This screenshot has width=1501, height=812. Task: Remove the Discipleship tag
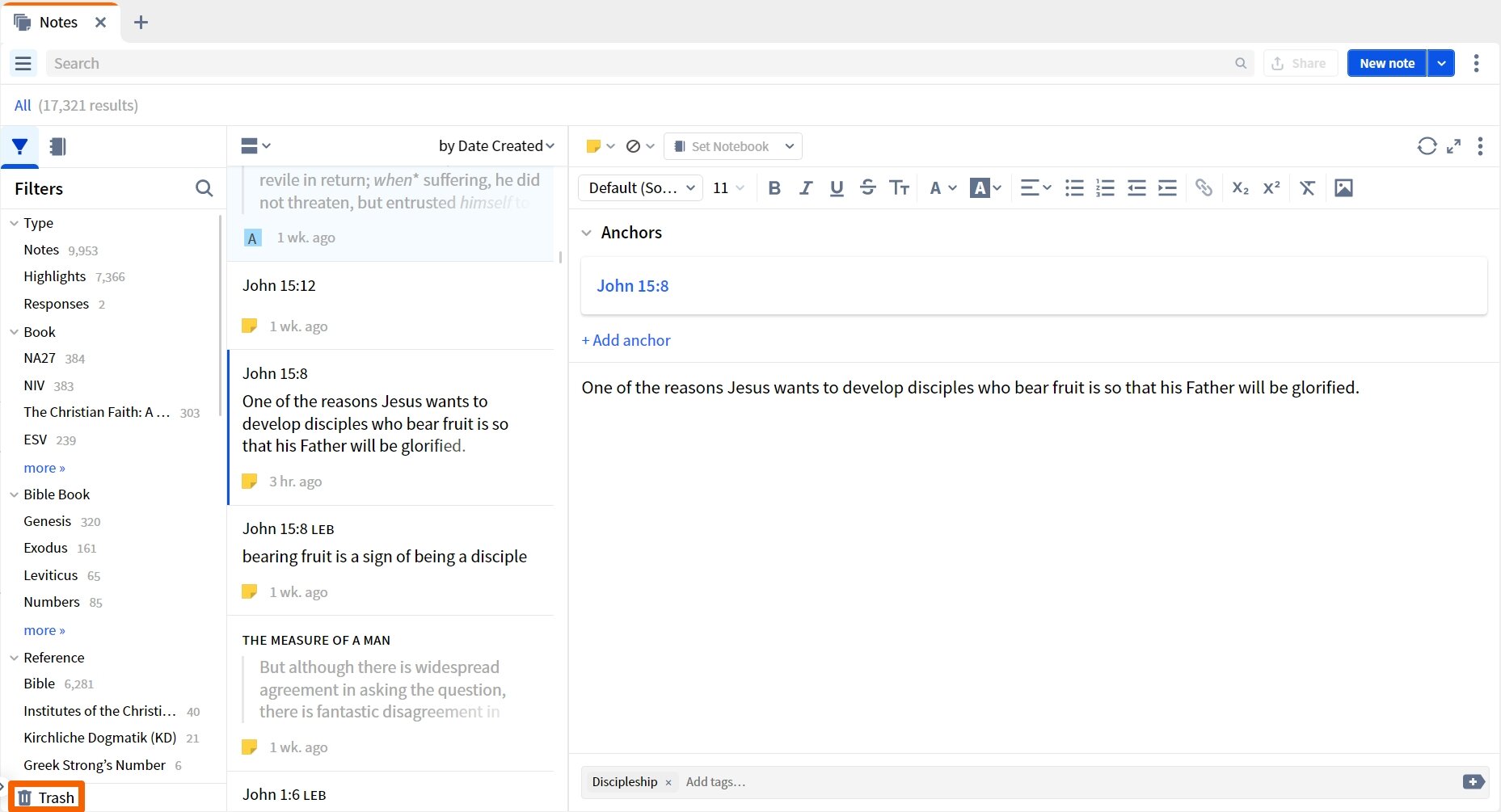(x=668, y=782)
